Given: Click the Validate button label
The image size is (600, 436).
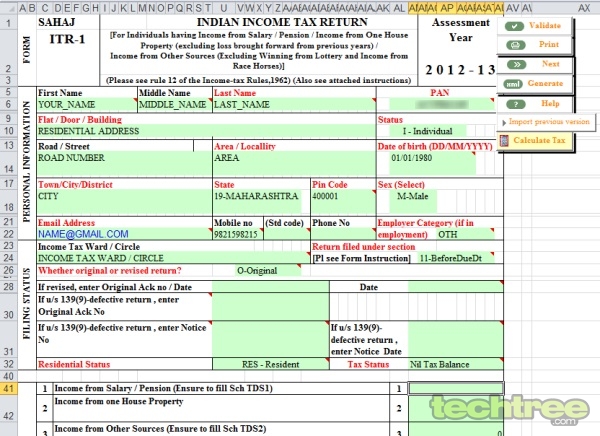Looking at the screenshot, I should click(x=545, y=26).
